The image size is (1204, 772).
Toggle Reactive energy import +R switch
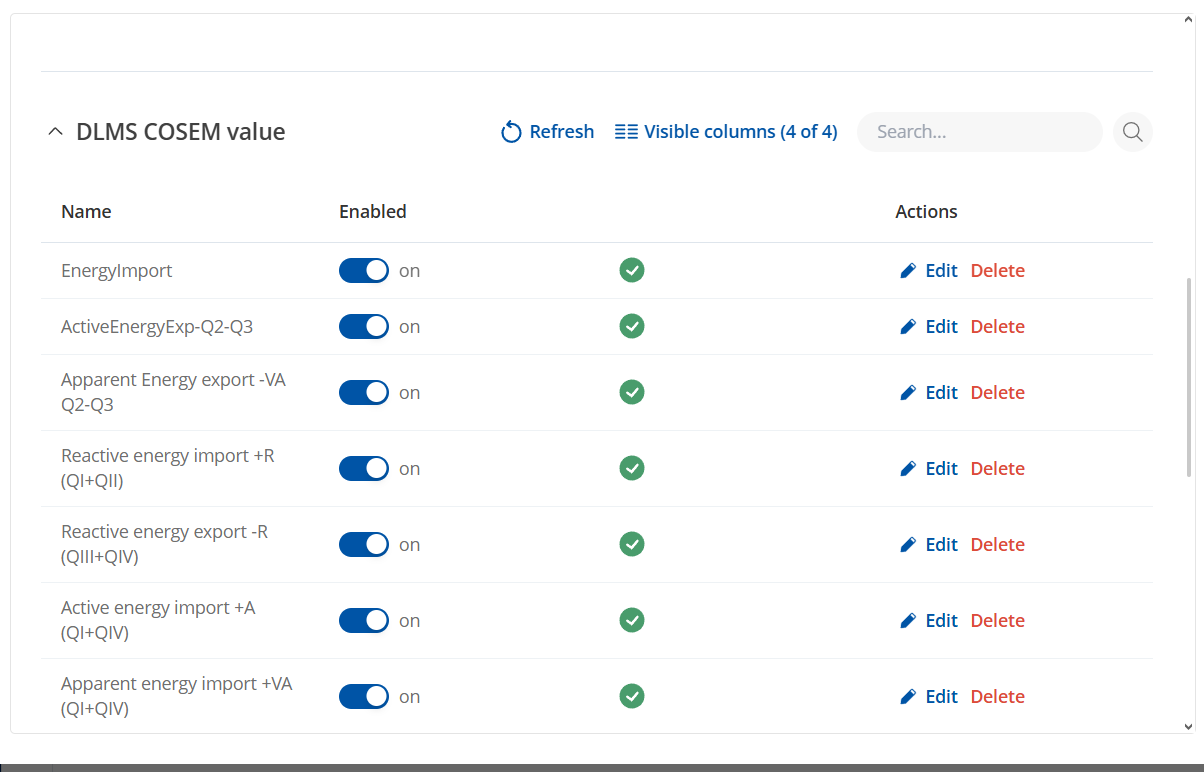(x=364, y=469)
